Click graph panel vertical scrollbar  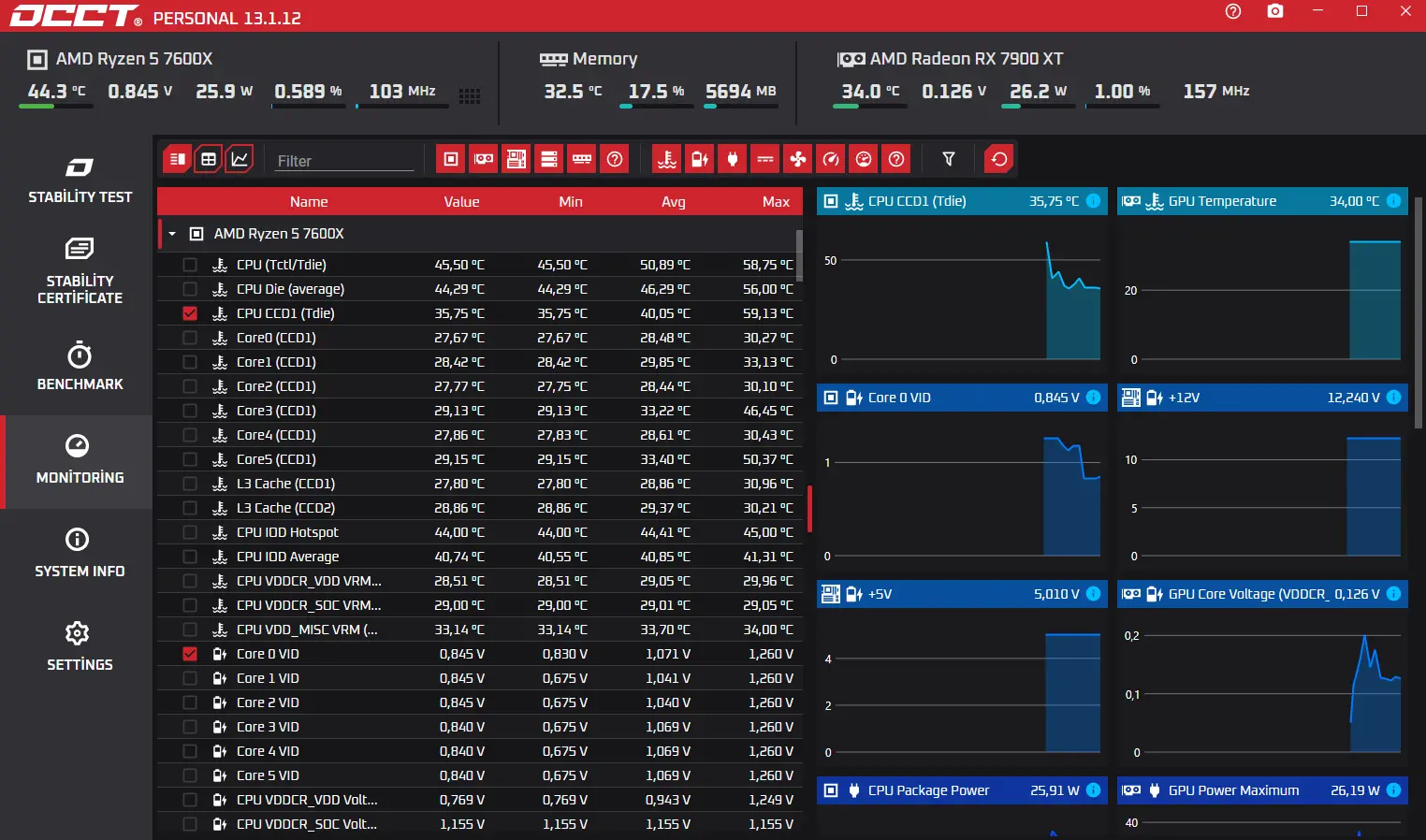point(1419,313)
